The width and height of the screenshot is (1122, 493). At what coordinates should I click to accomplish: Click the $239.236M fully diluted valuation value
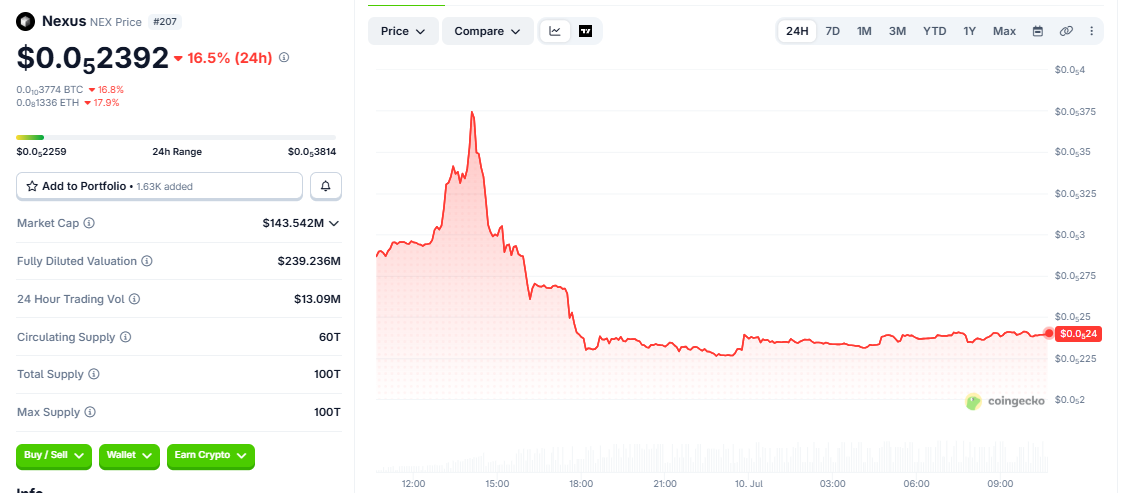(x=309, y=261)
